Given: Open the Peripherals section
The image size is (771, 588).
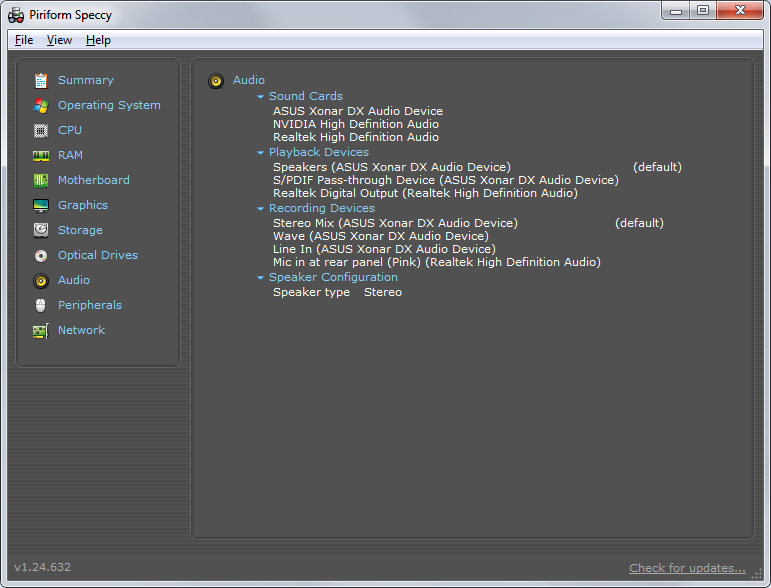Looking at the screenshot, I should [x=90, y=305].
